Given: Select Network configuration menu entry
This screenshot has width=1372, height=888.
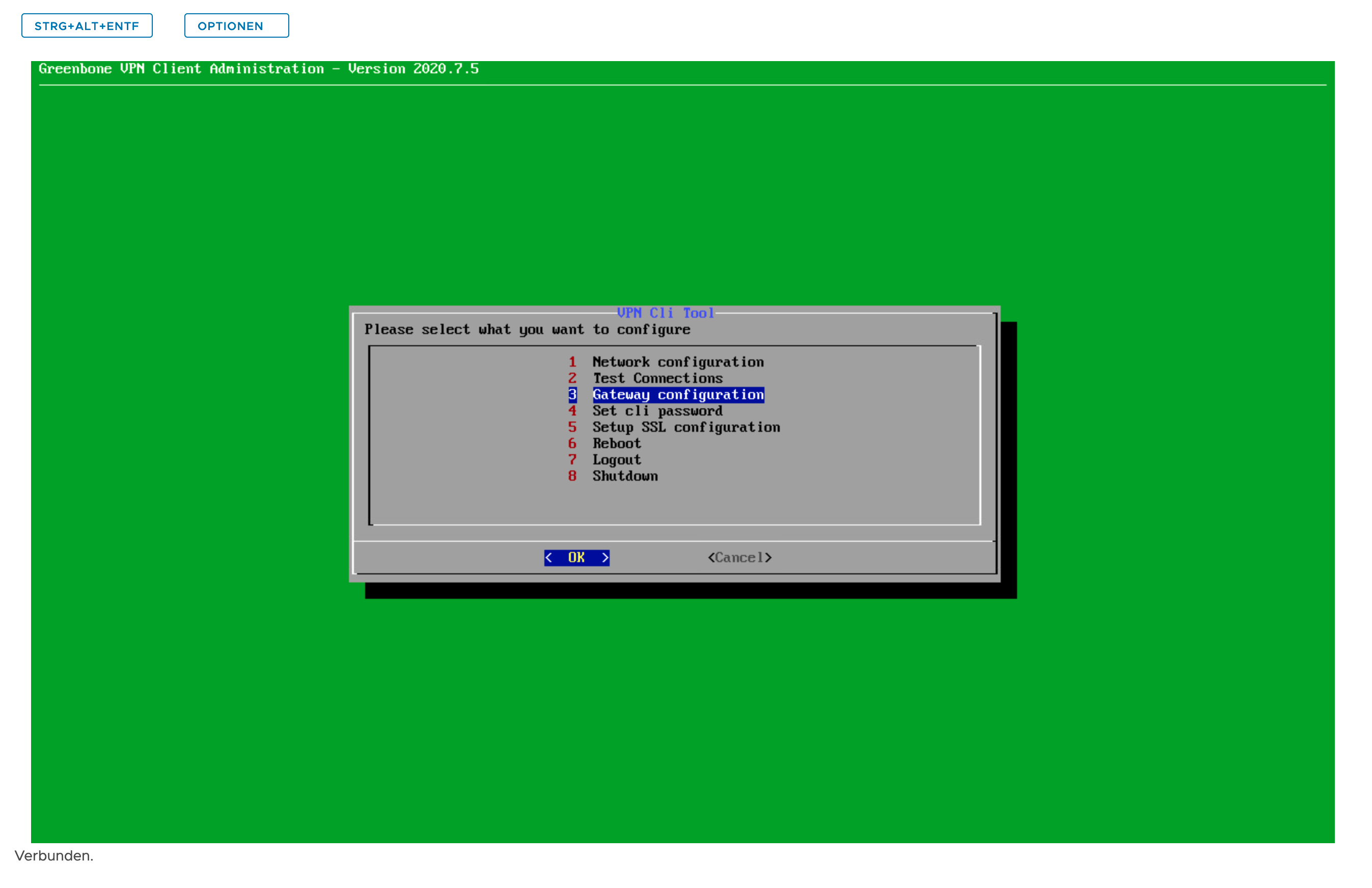Looking at the screenshot, I should (666, 363).
